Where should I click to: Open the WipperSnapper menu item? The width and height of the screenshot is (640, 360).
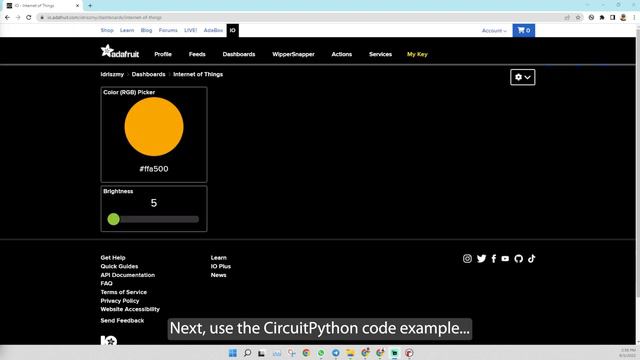(293, 54)
